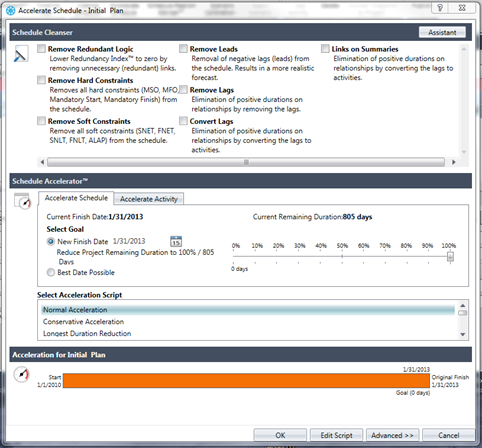
Task: Click the Current Finish Date 1/31/2013 value
Action: (126, 217)
